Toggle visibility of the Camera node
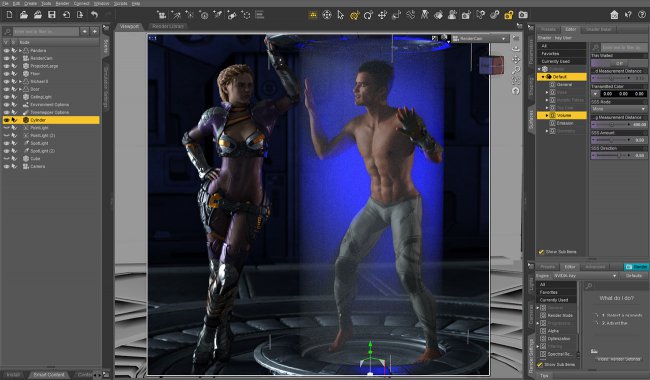Viewport: 650px width, 380px height. [x=6, y=166]
